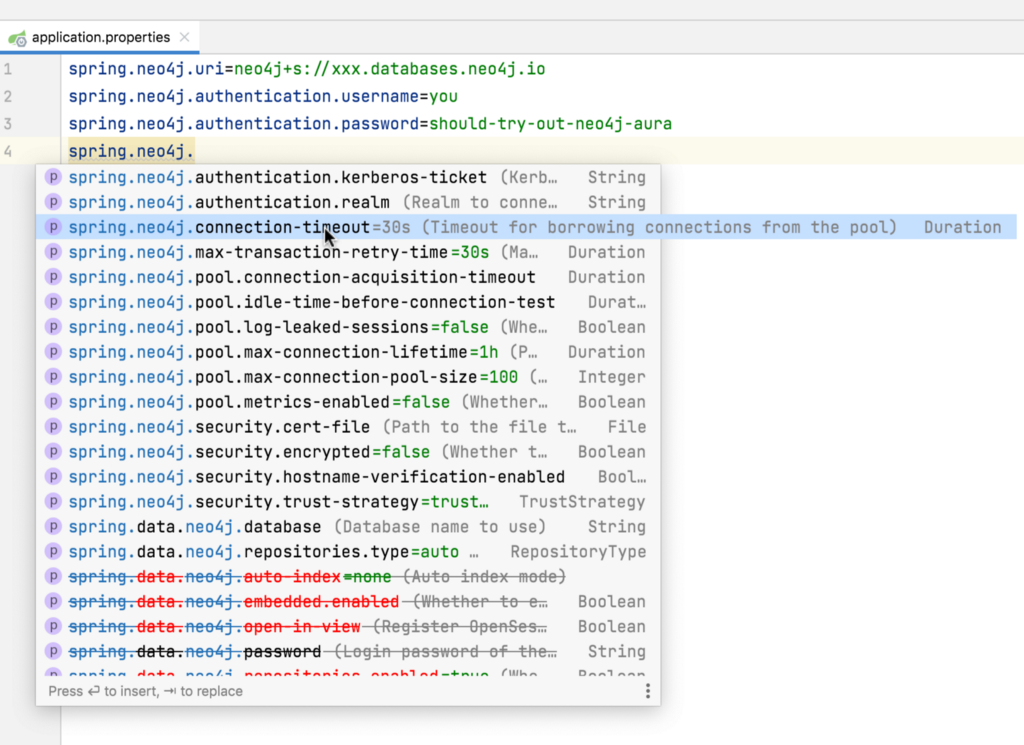The height and width of the screenshot is (745, 1024).
Task: Click property icon beside pool.idle-time-before-connection-test
Action: tap(54, 302)
